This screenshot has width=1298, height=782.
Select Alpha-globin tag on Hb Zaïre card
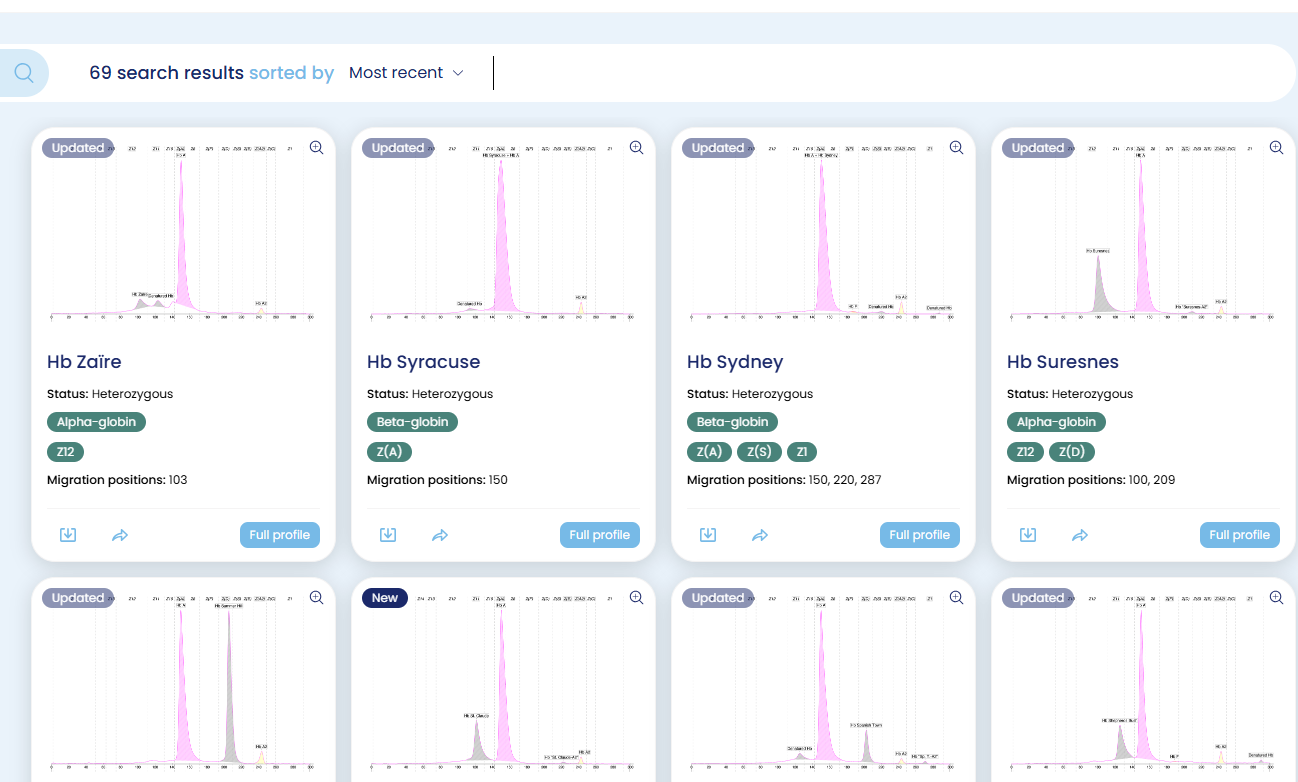[96, 422]
